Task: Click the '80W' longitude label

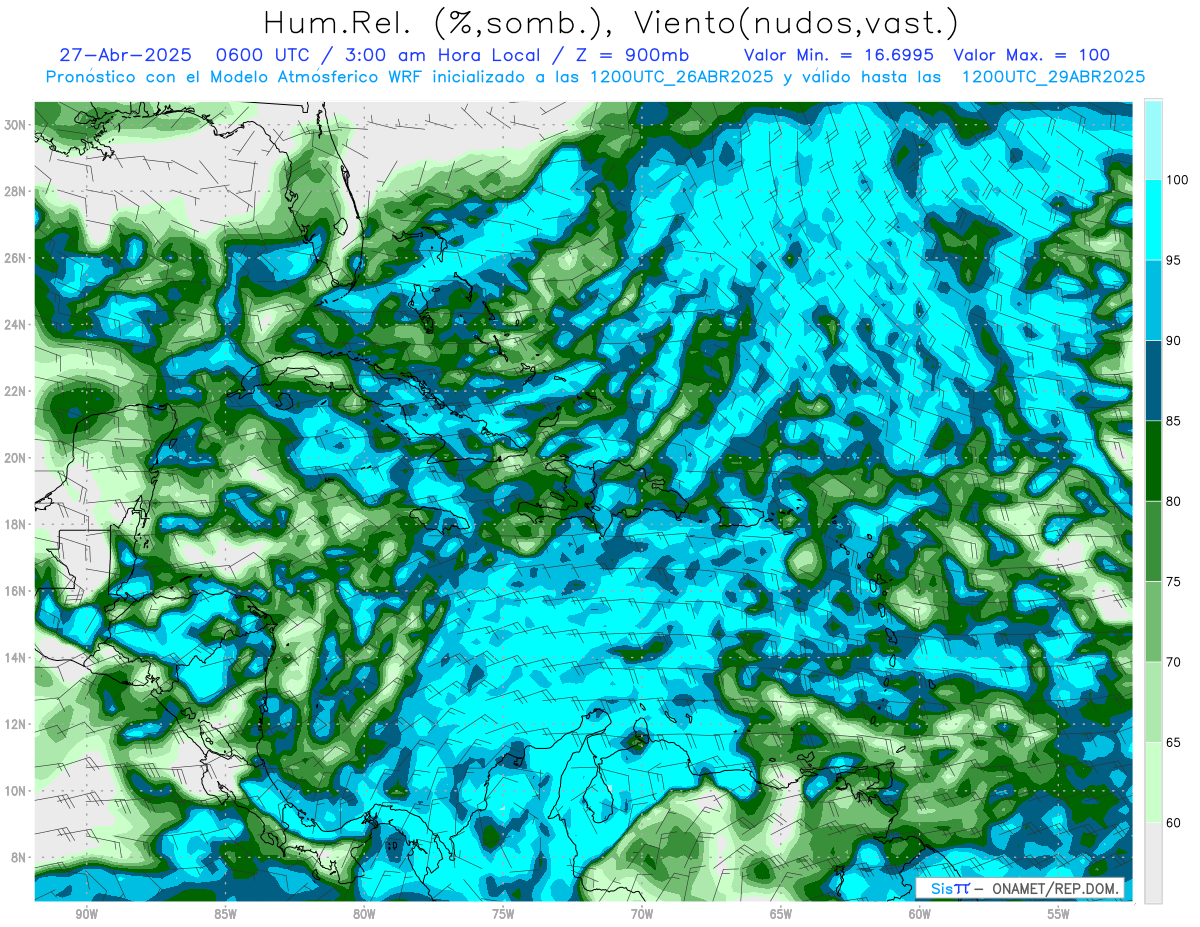Action: 364,915
